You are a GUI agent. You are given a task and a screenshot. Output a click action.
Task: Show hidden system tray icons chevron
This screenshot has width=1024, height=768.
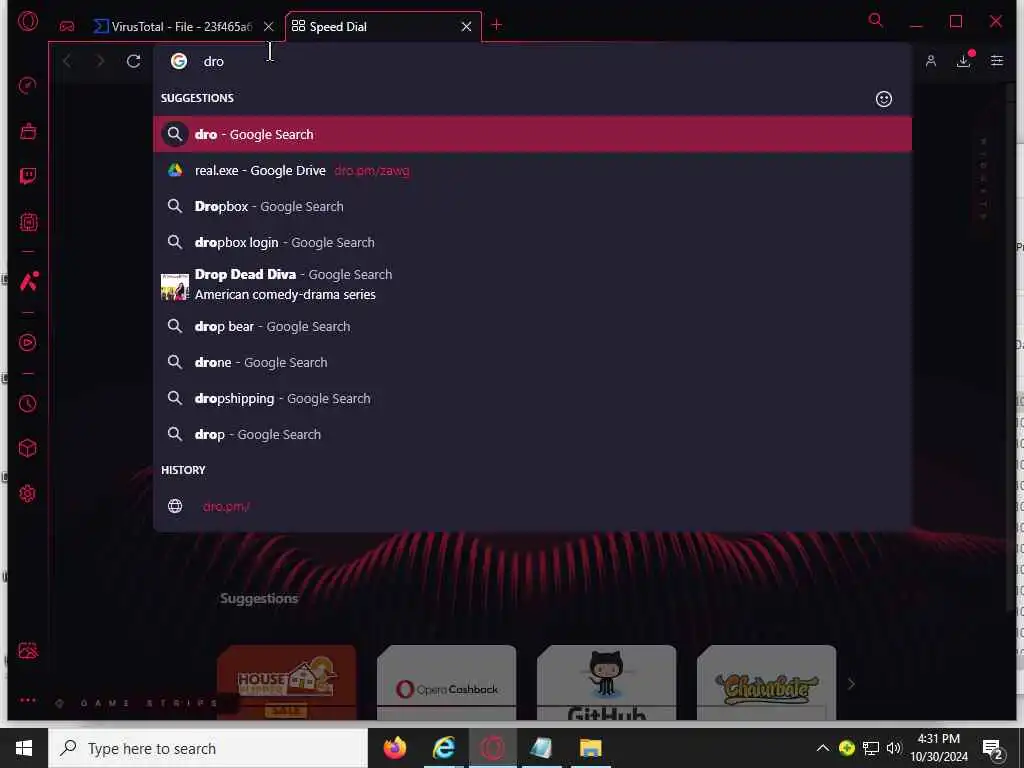[823, 748]
